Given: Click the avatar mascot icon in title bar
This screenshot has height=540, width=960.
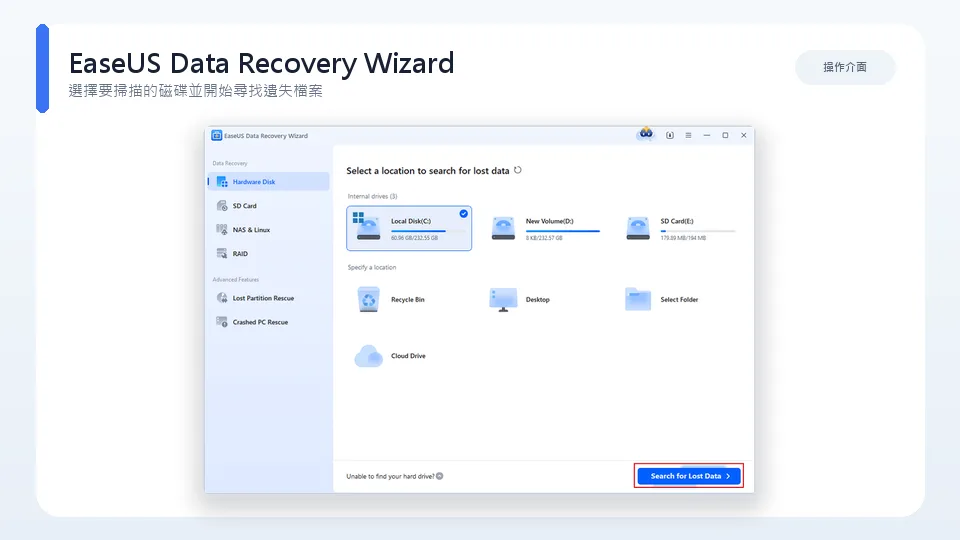Looking at the screenshot, I should click(x=646, y=134).
